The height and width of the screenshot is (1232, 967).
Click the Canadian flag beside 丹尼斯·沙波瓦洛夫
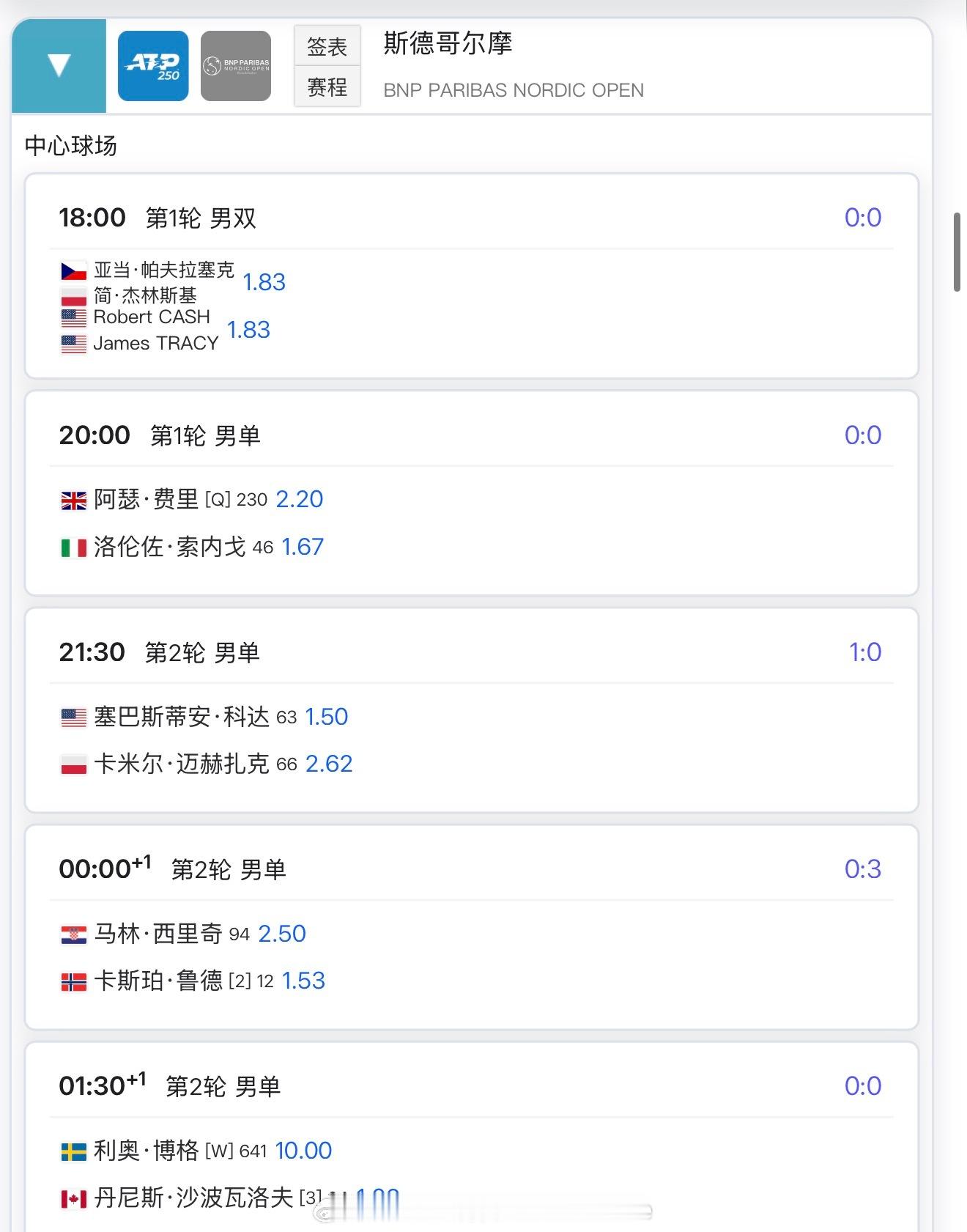73,1199
